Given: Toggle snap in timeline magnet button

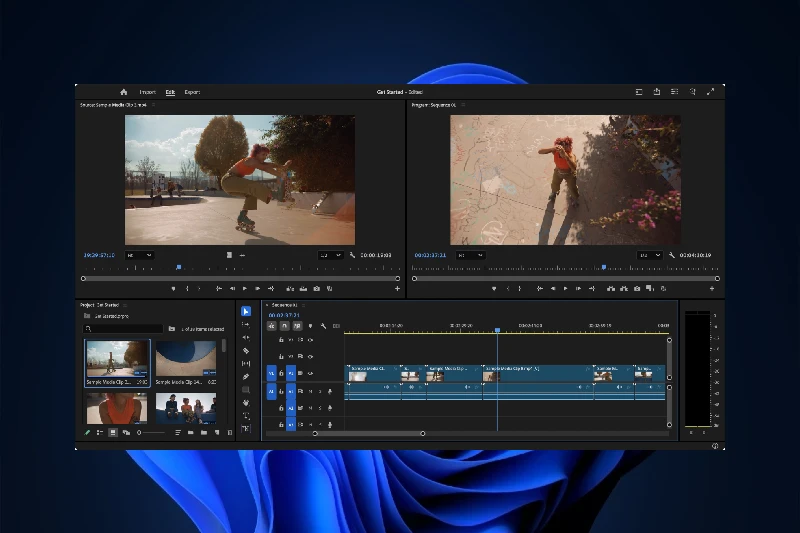Looking at the screenshot, I should coord(285,326).
